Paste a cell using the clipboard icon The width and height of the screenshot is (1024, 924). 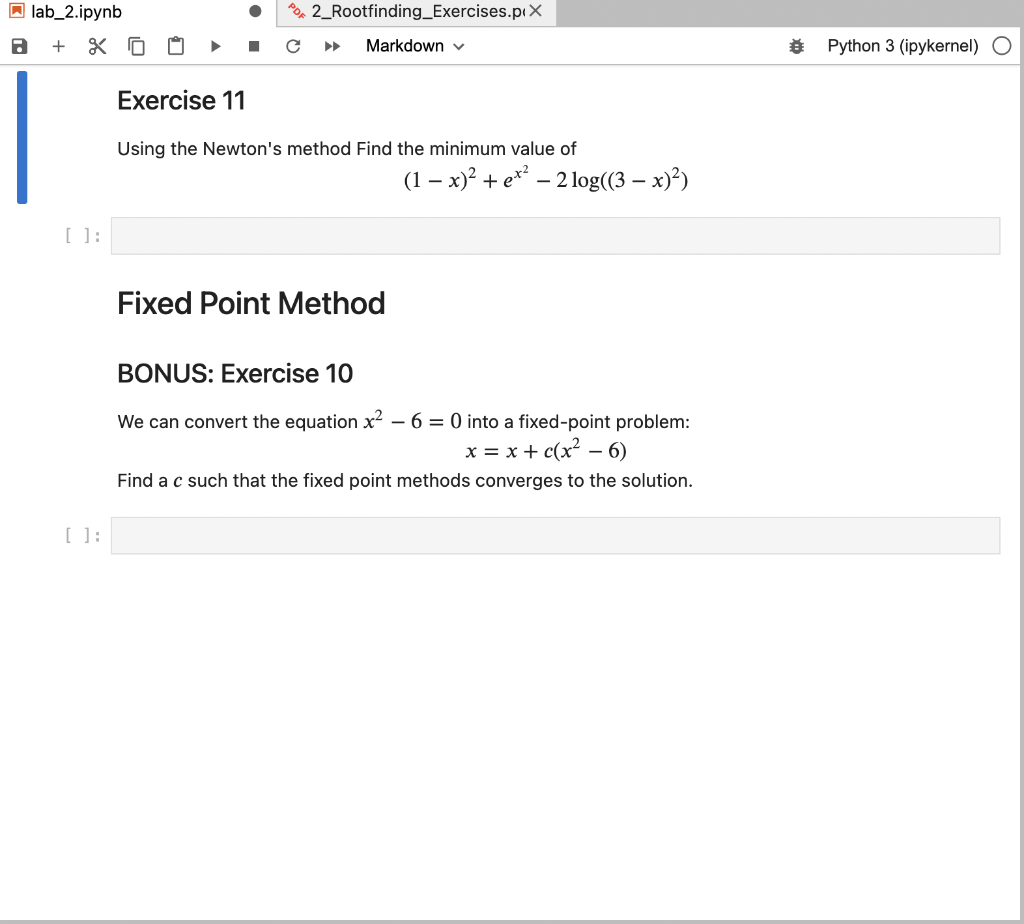point(175,45)
